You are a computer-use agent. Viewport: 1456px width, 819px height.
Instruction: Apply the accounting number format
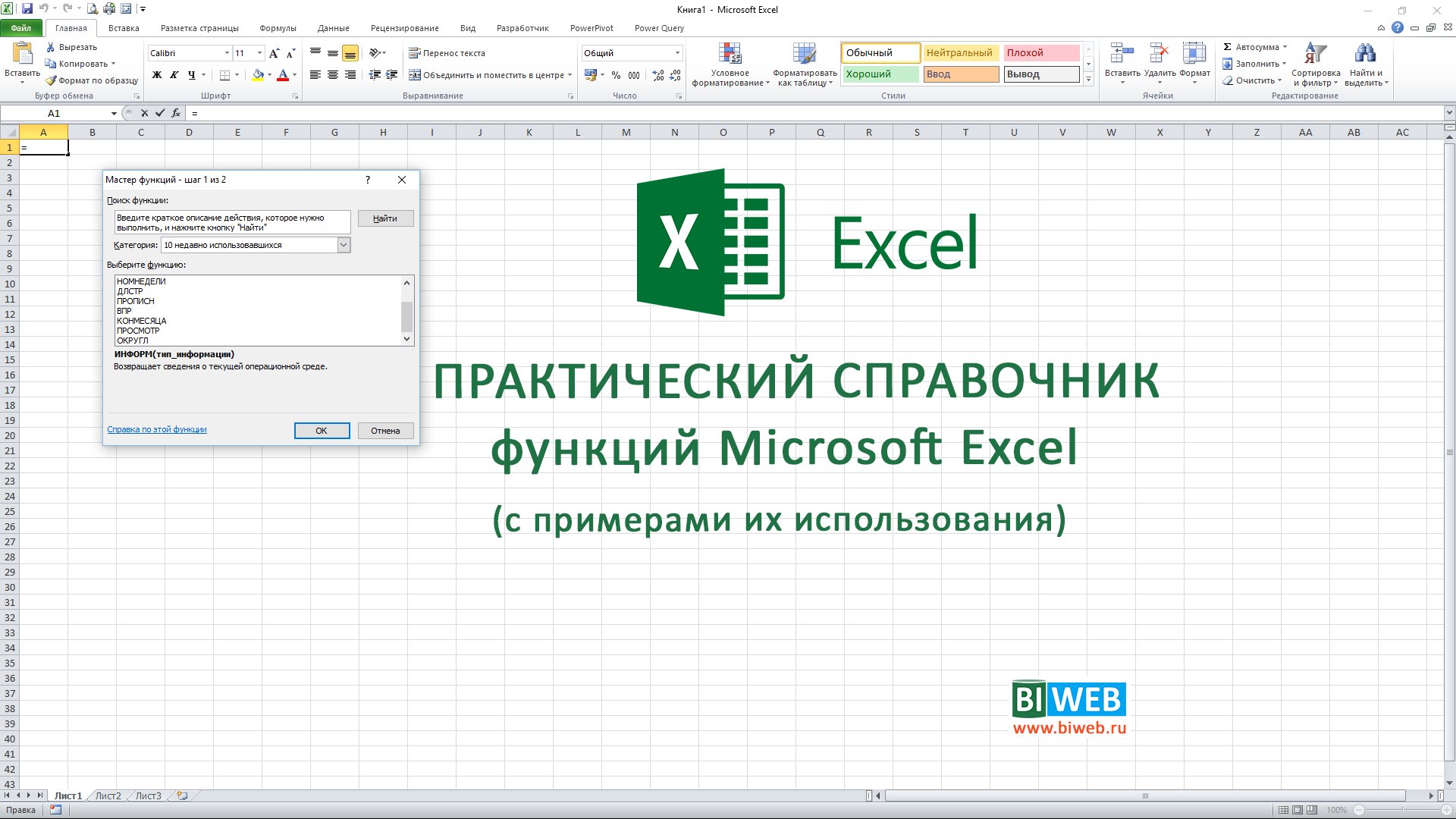pos(591,75)
